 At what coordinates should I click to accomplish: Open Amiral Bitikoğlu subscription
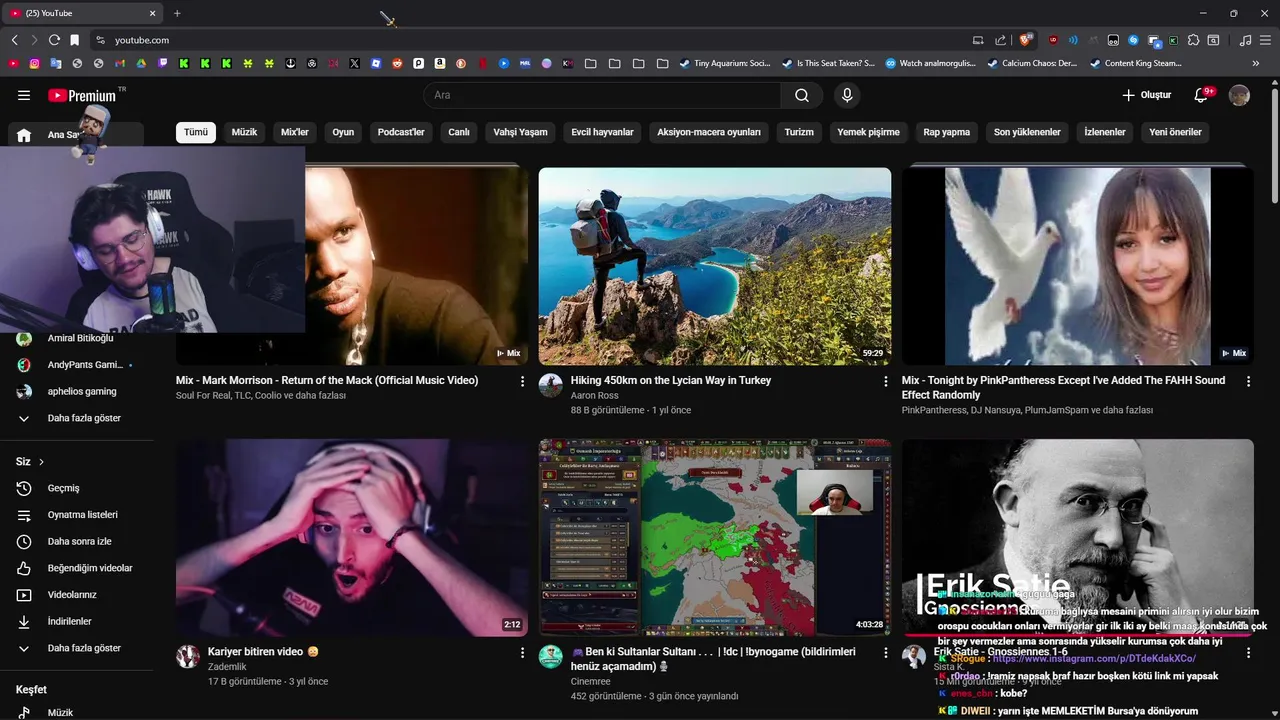(80, 338)
